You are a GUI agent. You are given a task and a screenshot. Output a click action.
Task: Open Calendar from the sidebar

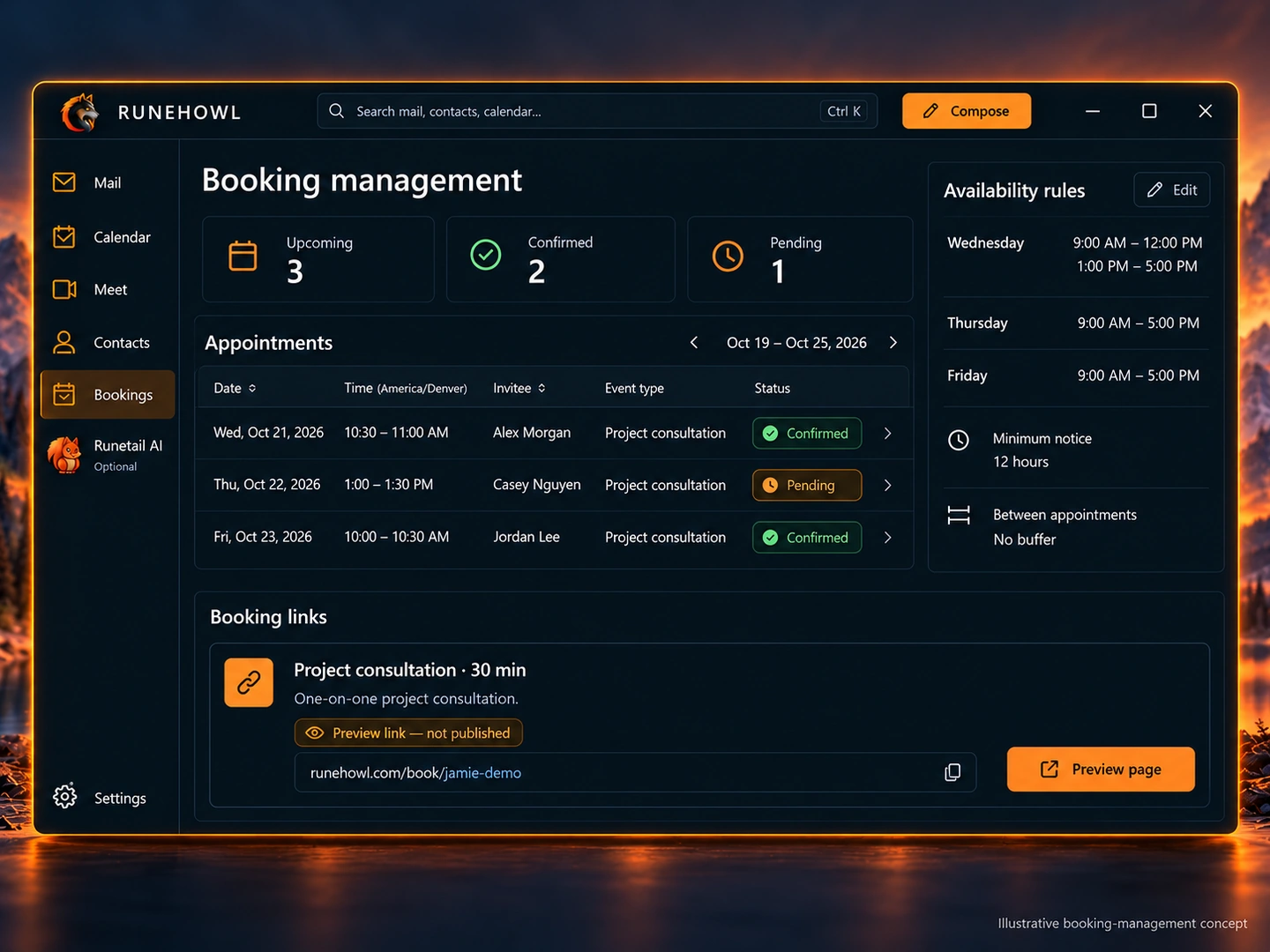(108, 237)
